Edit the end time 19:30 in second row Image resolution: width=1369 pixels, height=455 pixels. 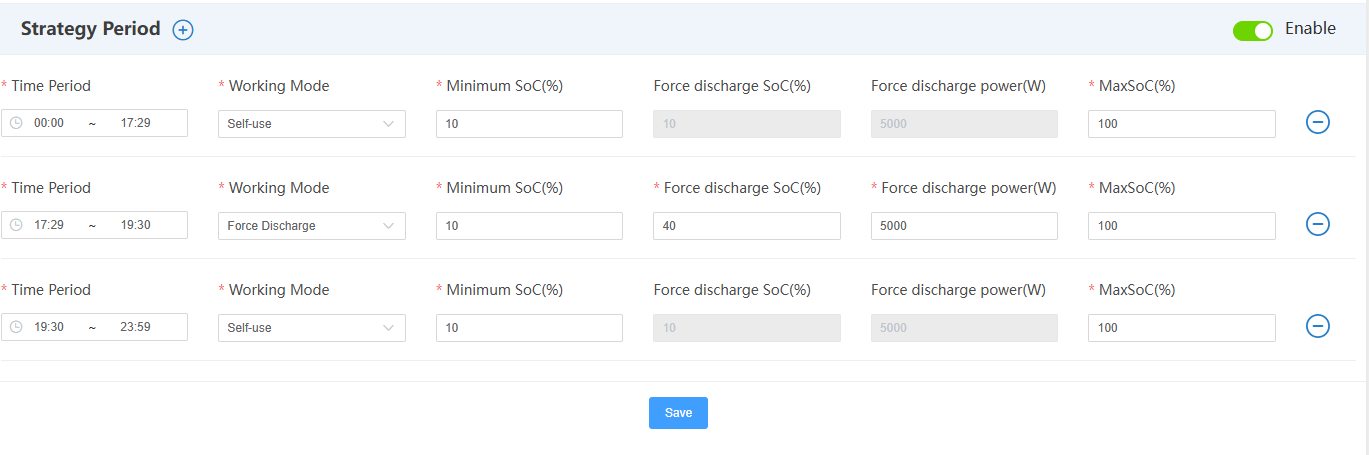click(x=135, y=226)
